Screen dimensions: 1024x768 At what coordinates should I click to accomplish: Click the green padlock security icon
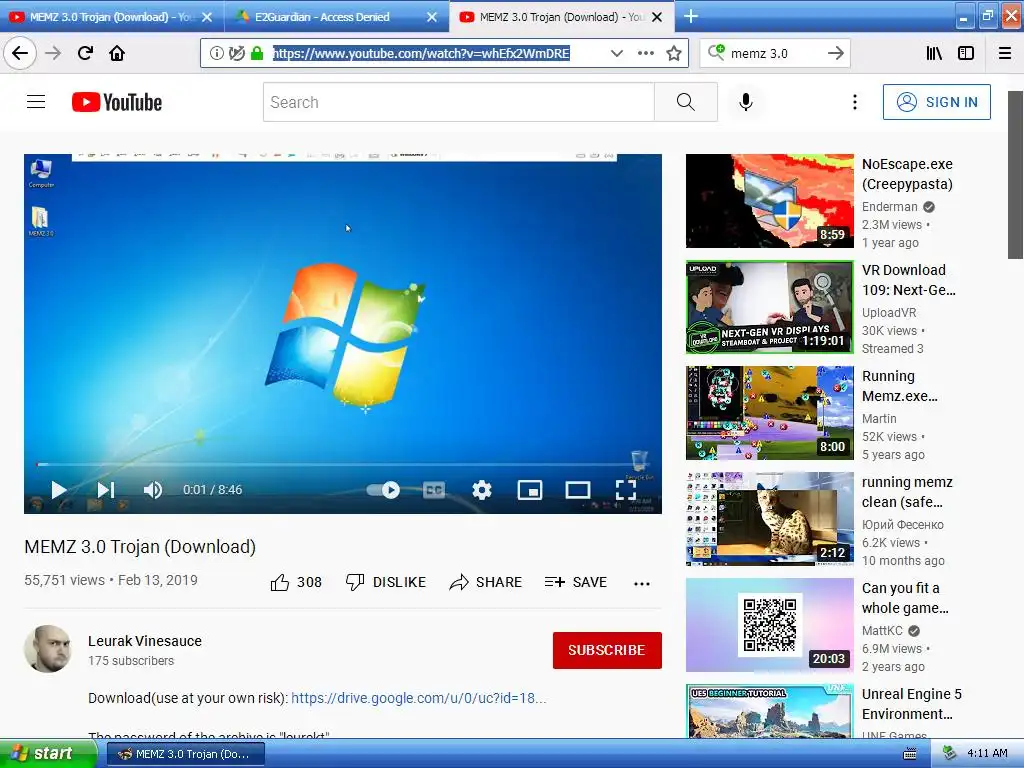coord(257,53)
